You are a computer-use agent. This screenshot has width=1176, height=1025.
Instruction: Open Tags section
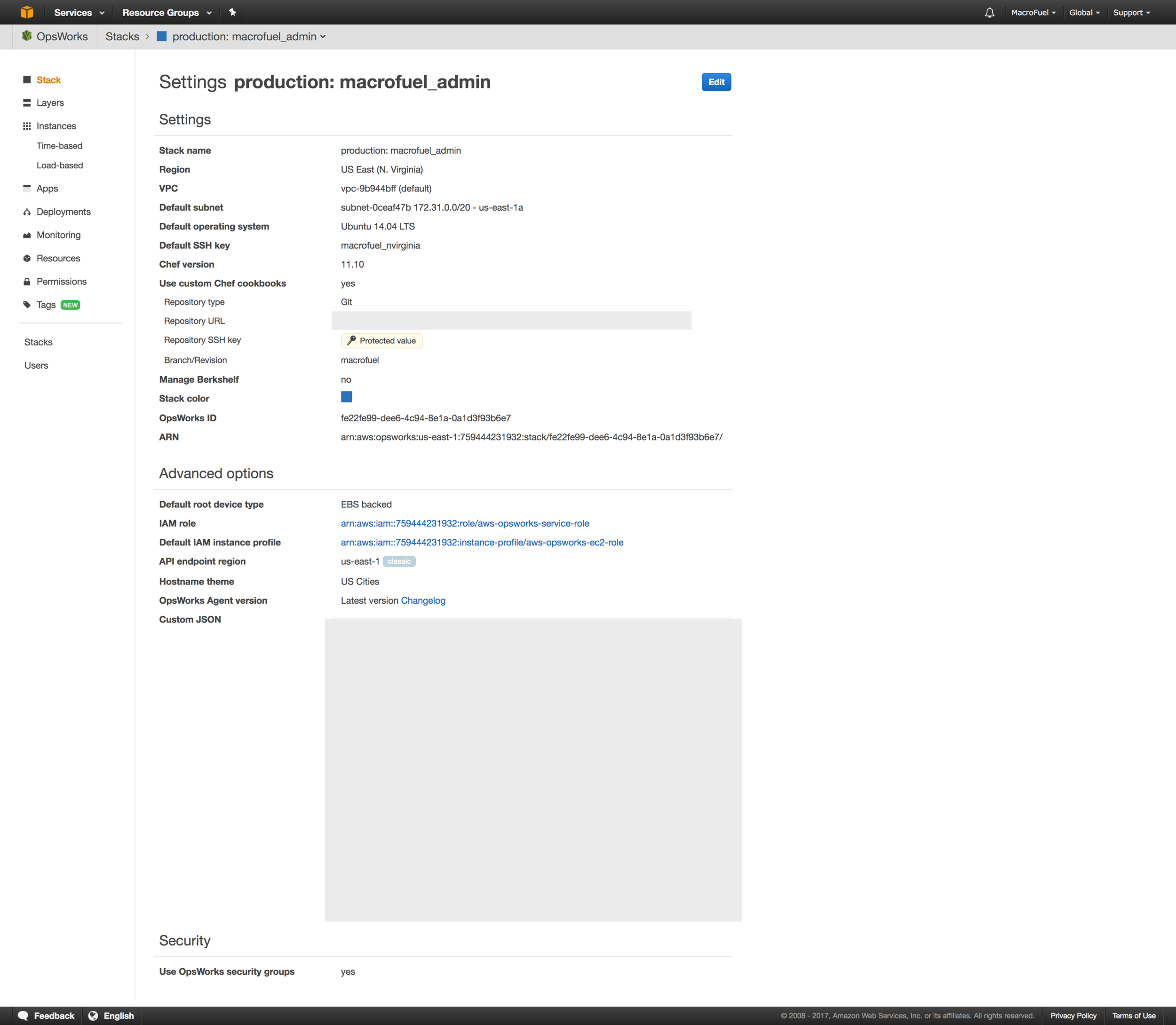46,305
